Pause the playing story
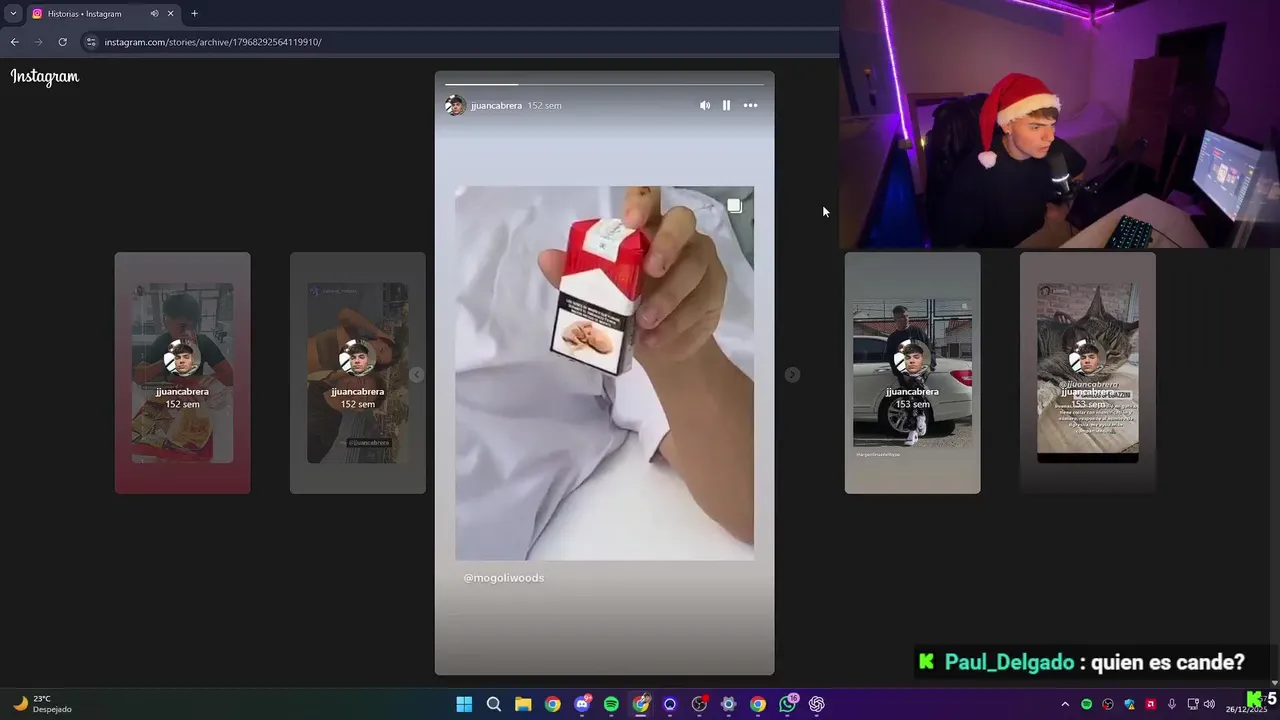1280x720 pixels. pyautogui.click(x=726, y=105)
